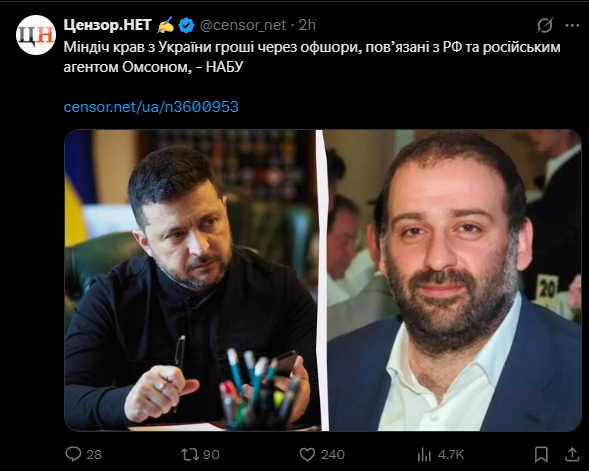The width and height of the screenshot is (589, 471).
Task: Open the left photo with Ukrainian flag
Action: pyautogui.click(x=192, y=280)
